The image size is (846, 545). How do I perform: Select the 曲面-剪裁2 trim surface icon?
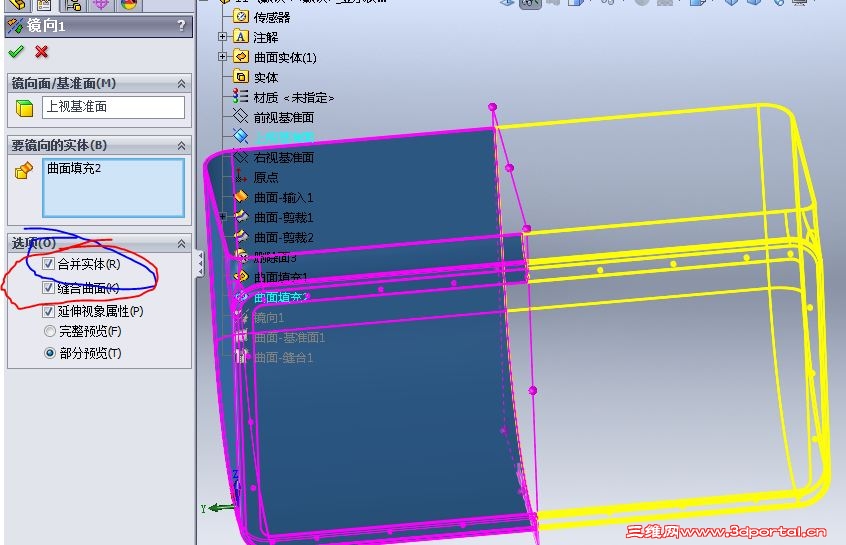[241, 237]
